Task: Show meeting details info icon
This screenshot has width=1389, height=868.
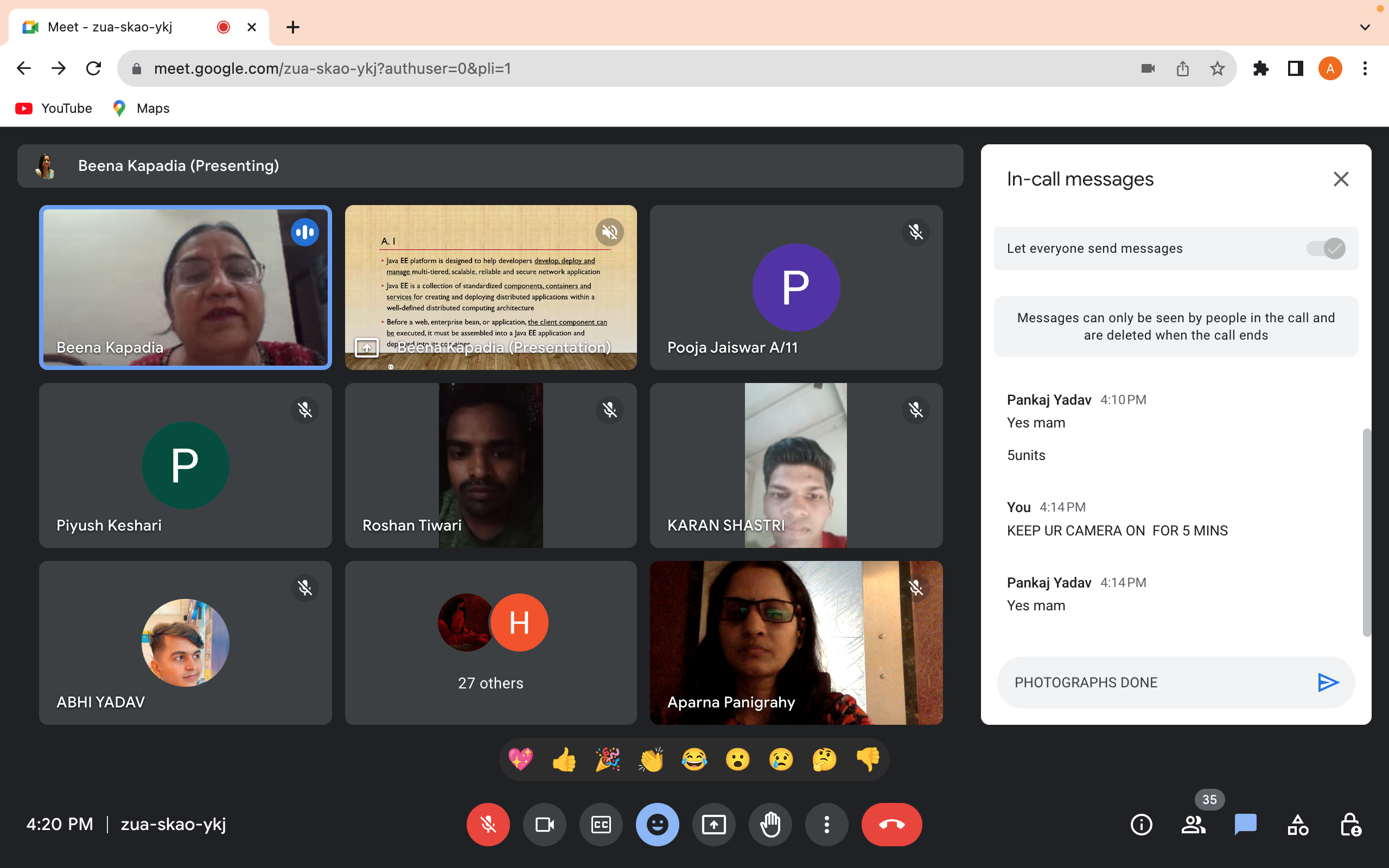Action: [x=1141, y=825]
